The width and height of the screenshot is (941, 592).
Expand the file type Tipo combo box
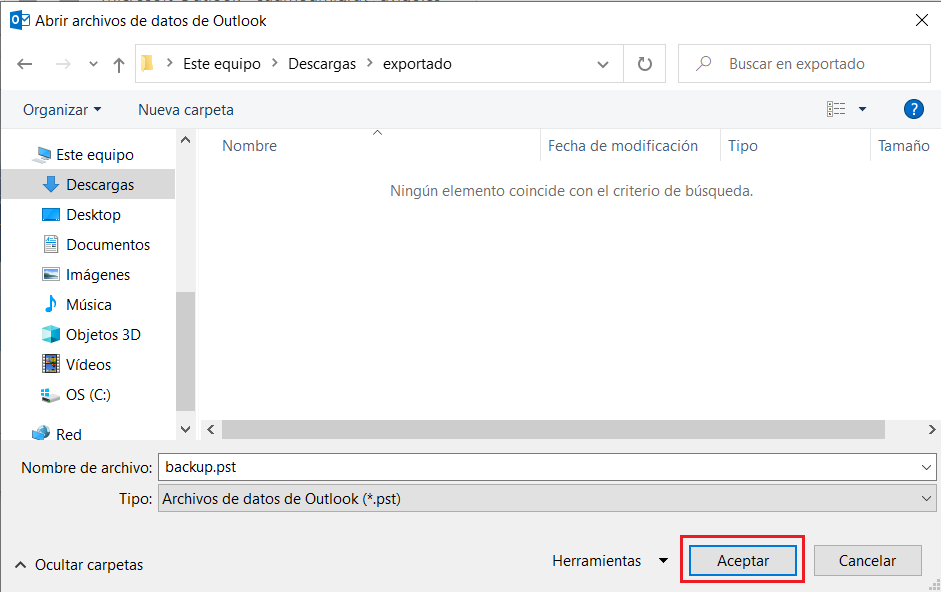coord(546,498)
